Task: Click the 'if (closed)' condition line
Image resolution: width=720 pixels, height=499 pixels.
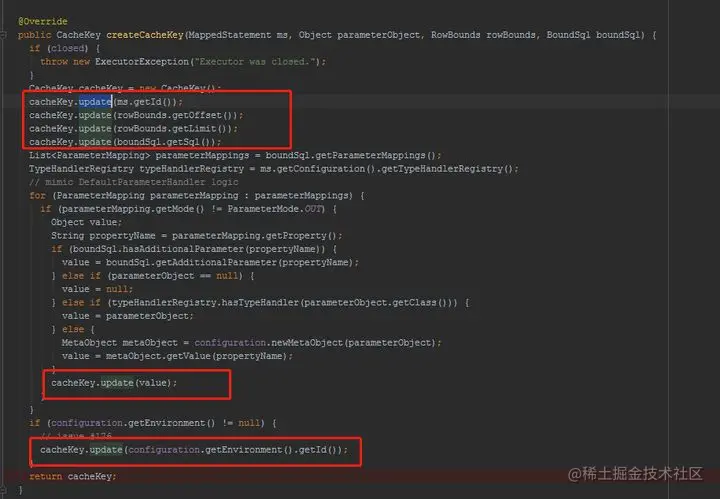Action: pyautogui.click(x=64, y=48)
